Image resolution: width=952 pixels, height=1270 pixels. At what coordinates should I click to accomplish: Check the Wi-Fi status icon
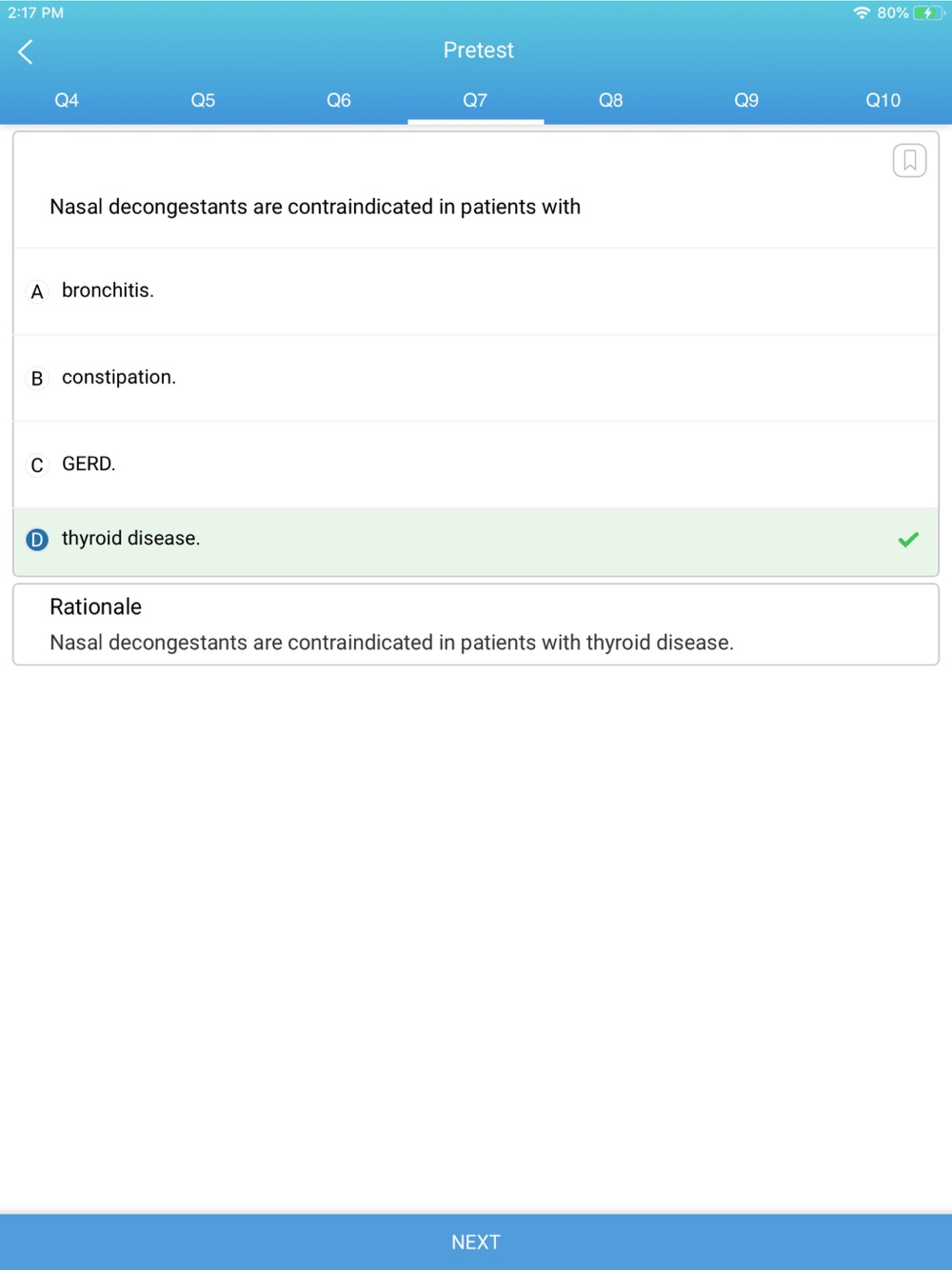862,12
